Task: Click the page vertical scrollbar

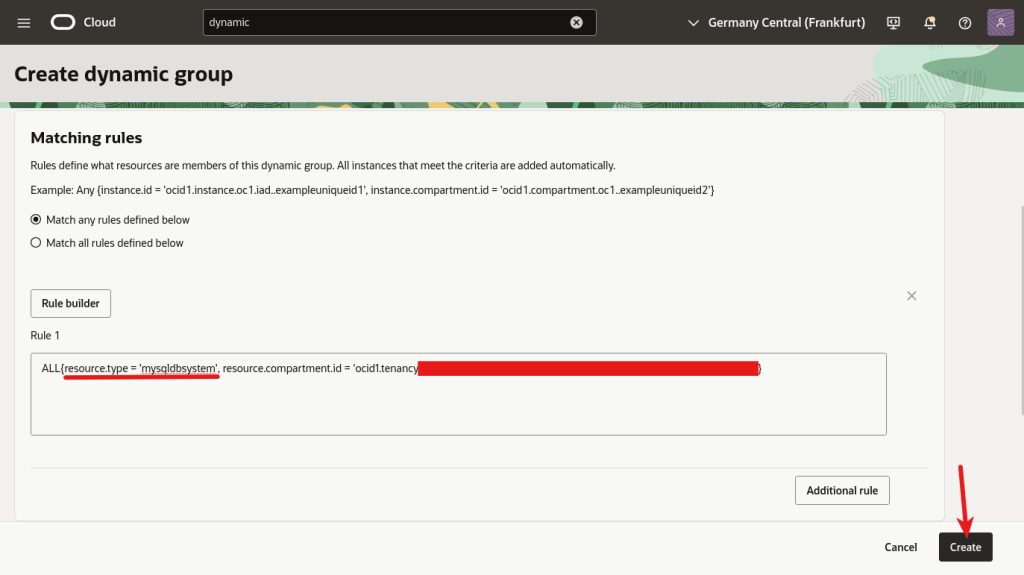Action: [1019, 300]
